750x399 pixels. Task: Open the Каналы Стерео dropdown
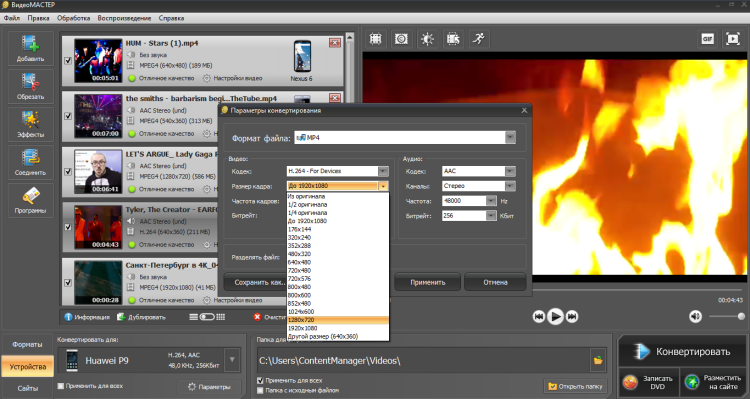[510, 186]
